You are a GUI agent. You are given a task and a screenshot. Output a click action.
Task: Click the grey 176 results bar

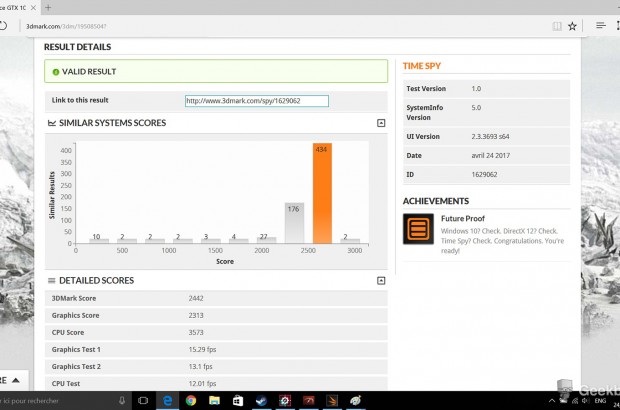tap(293, 224)
